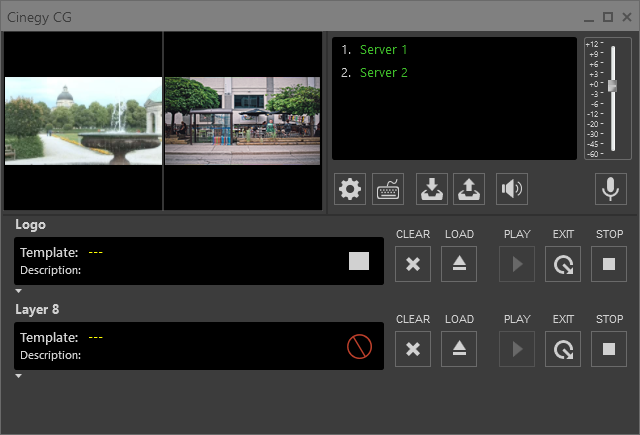This screenshot has height=435, width=640.
Task: Select Server 1 in the list
Action: (x=383, y=49)
